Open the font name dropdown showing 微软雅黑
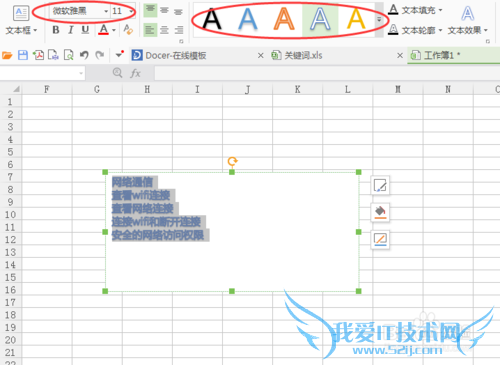Image resolution: width=500 pixels, height=365 pixels. (106, 11)
